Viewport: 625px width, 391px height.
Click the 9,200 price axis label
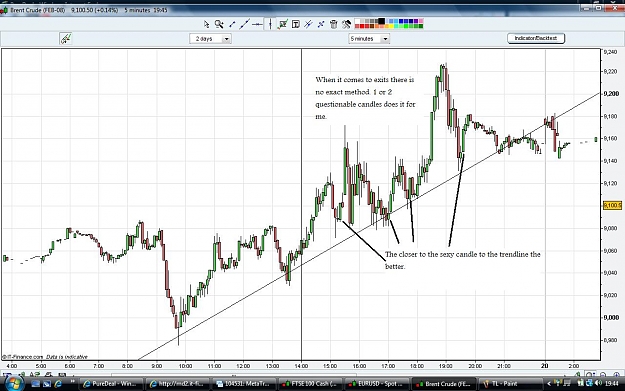click(611, 94)
